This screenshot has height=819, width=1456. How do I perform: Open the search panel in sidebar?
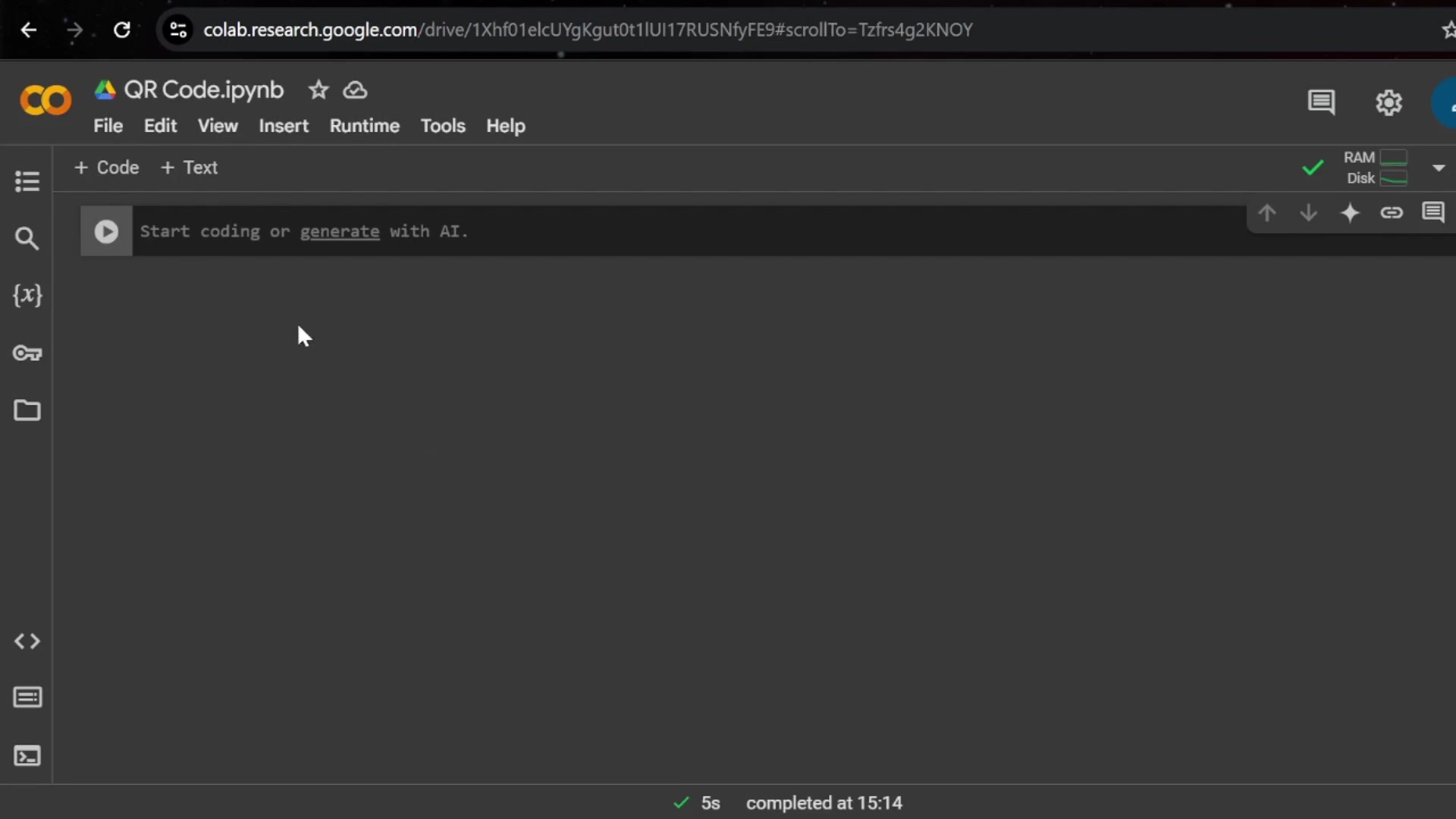(27, 239)
